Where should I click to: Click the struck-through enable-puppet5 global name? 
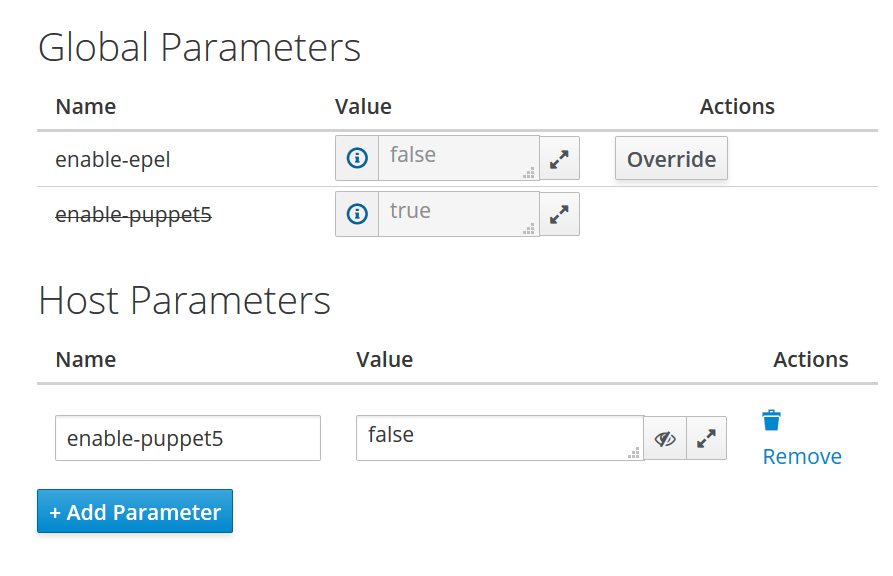click(133, 214)
